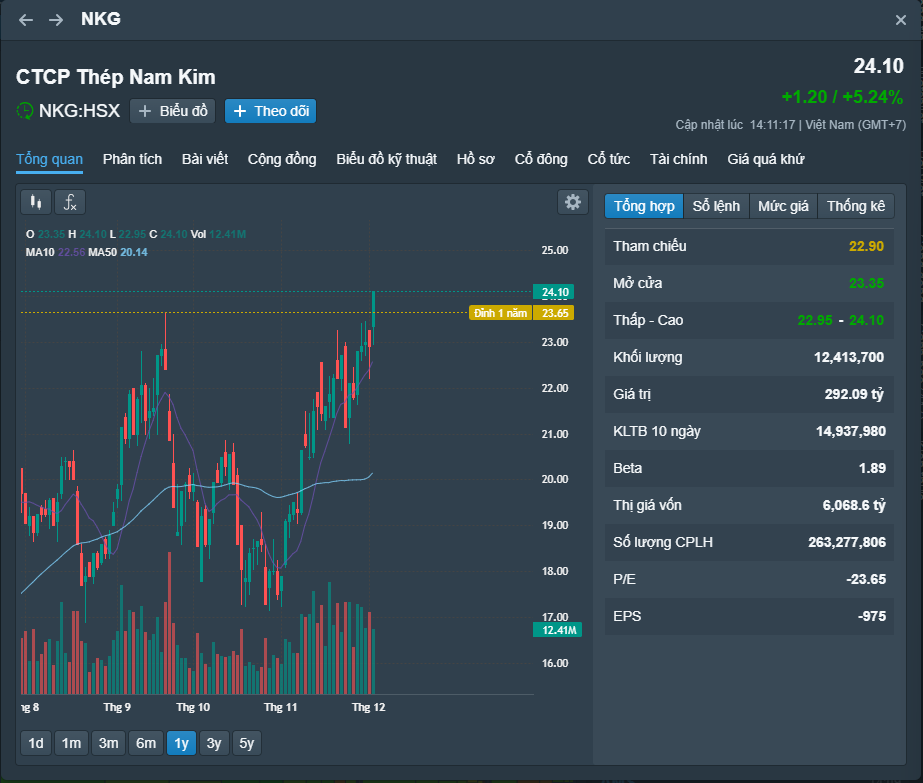The width and height of the screenshot is (923, 783).
Task: Open the Biểu đồ kỹ thuật tab
Action: click(x=387, y=159)
